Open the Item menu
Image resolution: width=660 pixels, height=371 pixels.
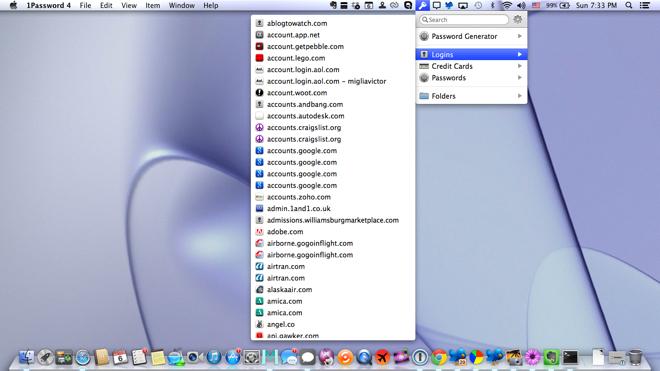click(x=153, y=5)
